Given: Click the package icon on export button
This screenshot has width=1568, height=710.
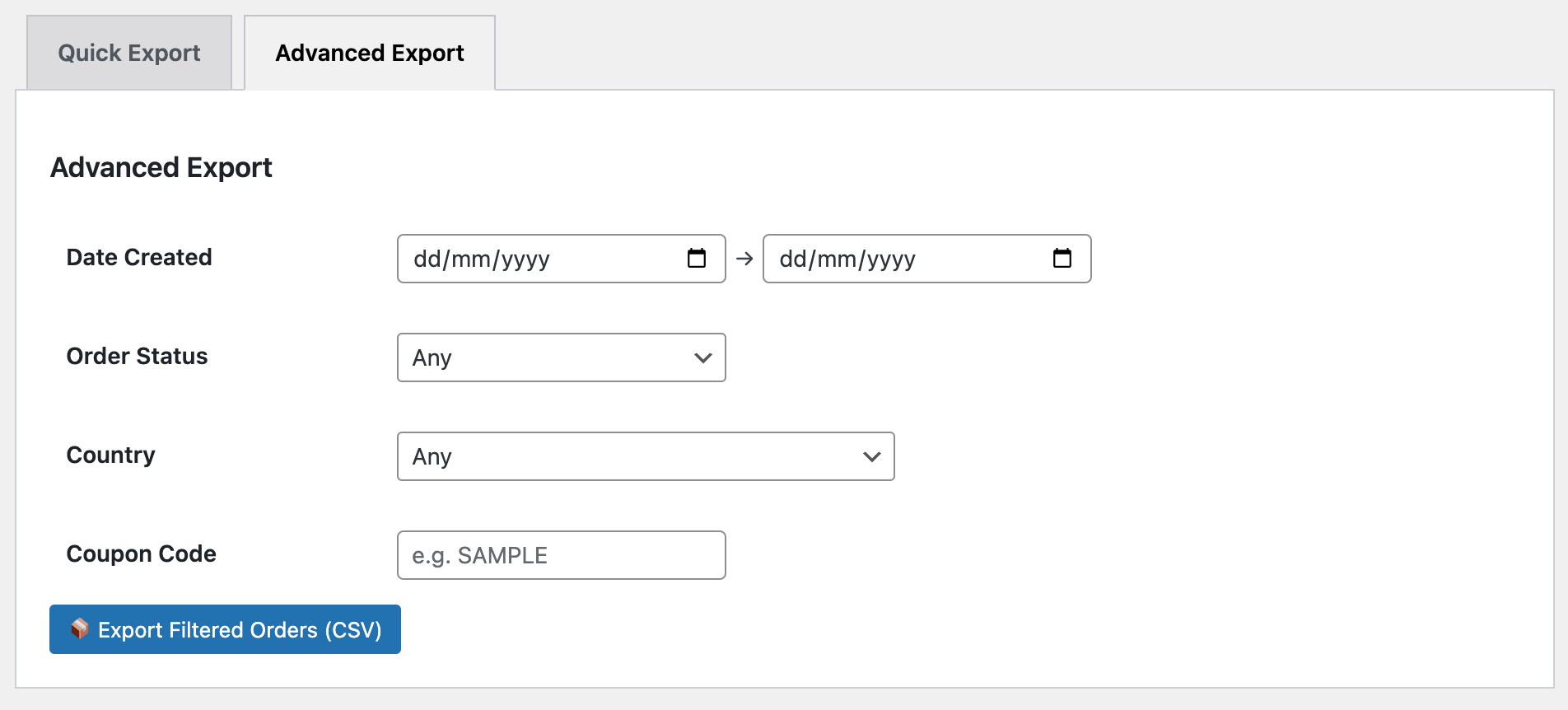Looking at the screenshot, I should [80, 629].
